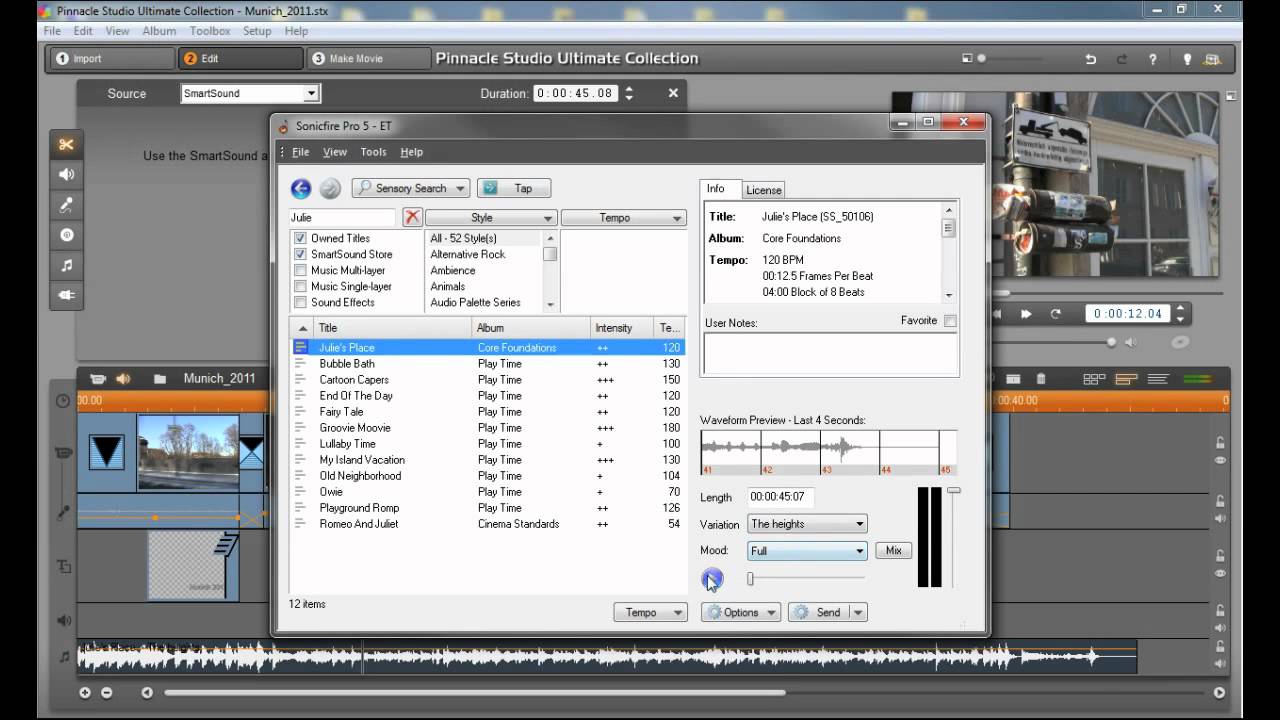1280x720 pixels.
Task: Open the Sonicfire Tools menu
Action: (373, 152)
